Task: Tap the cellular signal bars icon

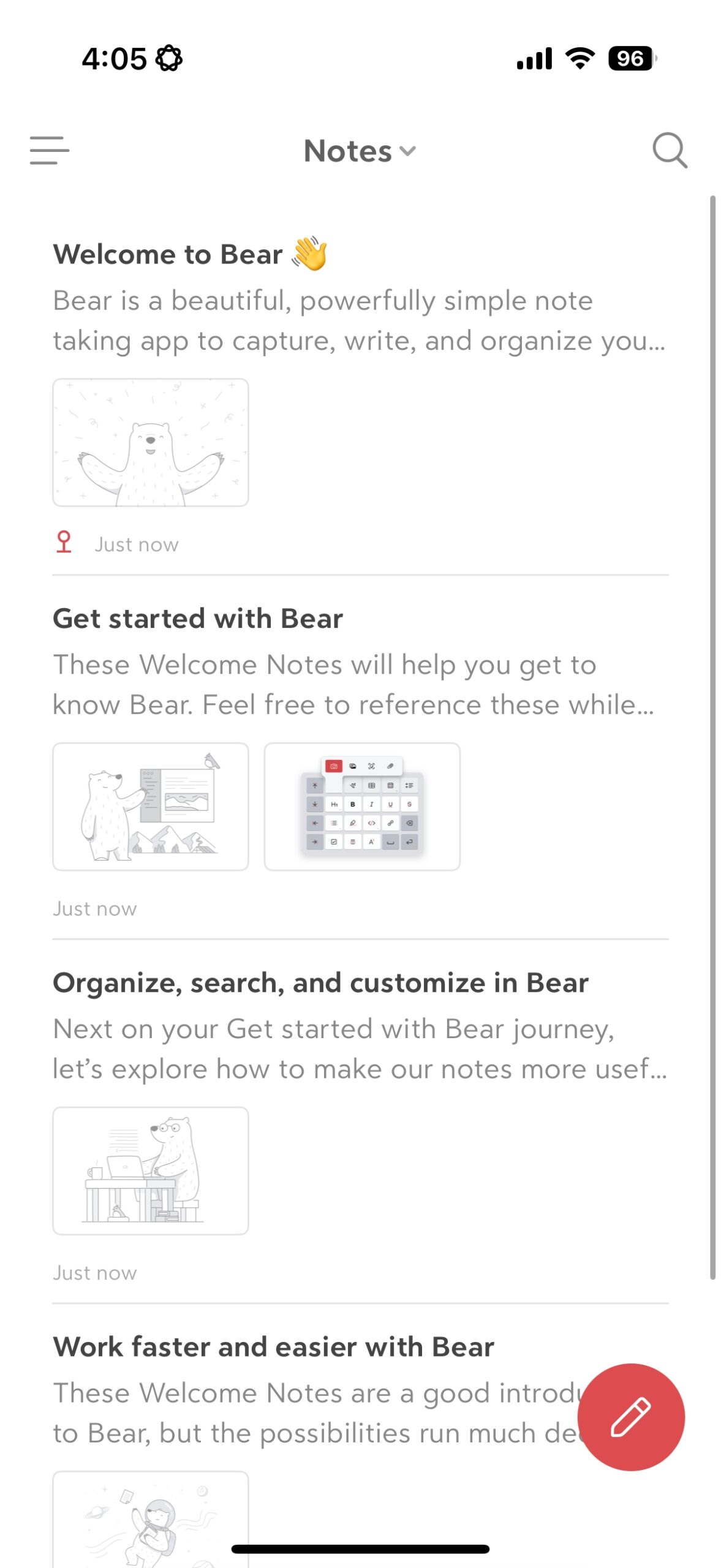Action: (534, 59)
